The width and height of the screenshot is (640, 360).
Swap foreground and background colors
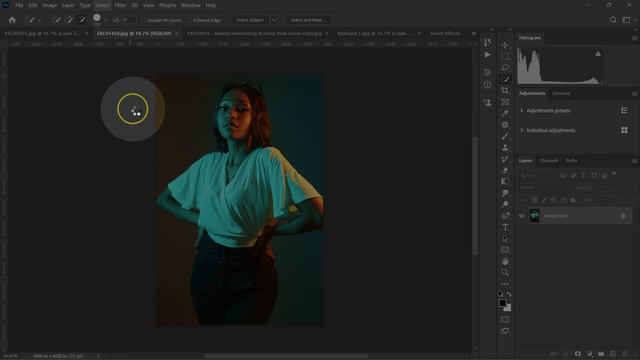[509, 294]
